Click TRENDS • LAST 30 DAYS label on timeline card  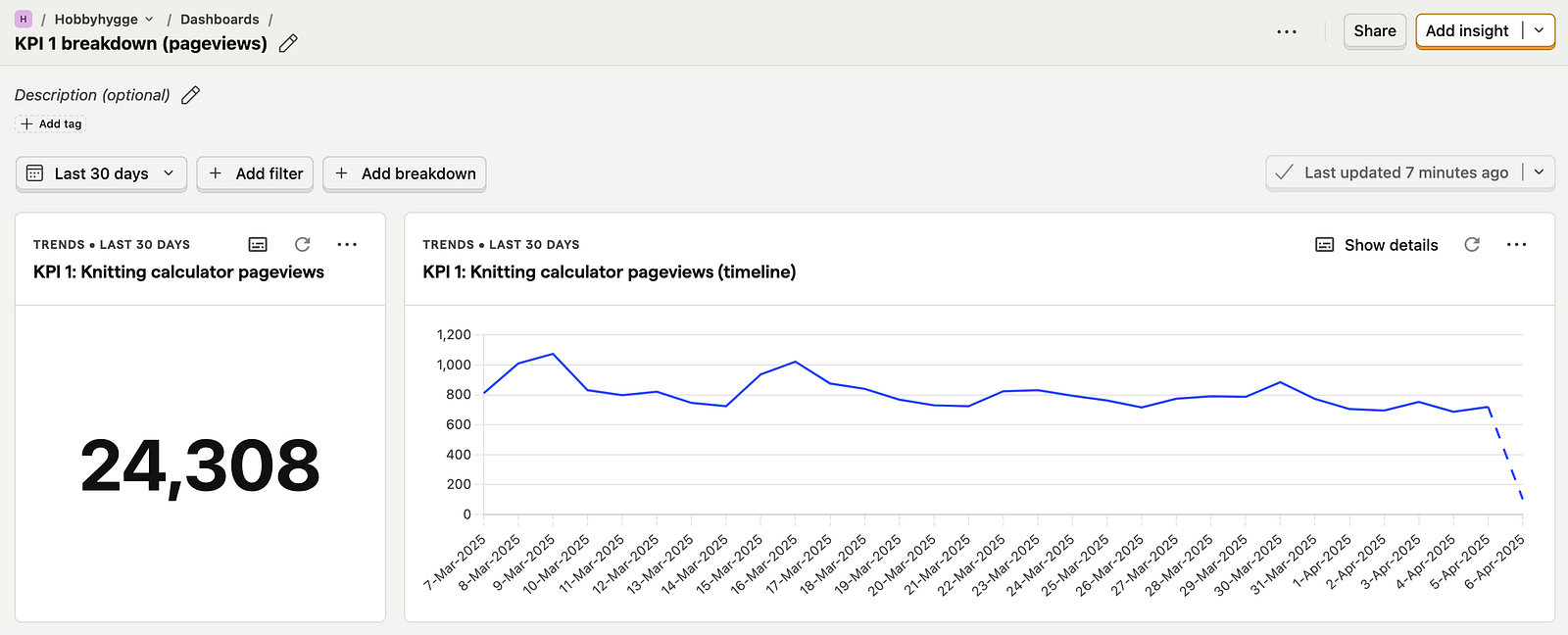pyautogui.click(x=501, y=245)
